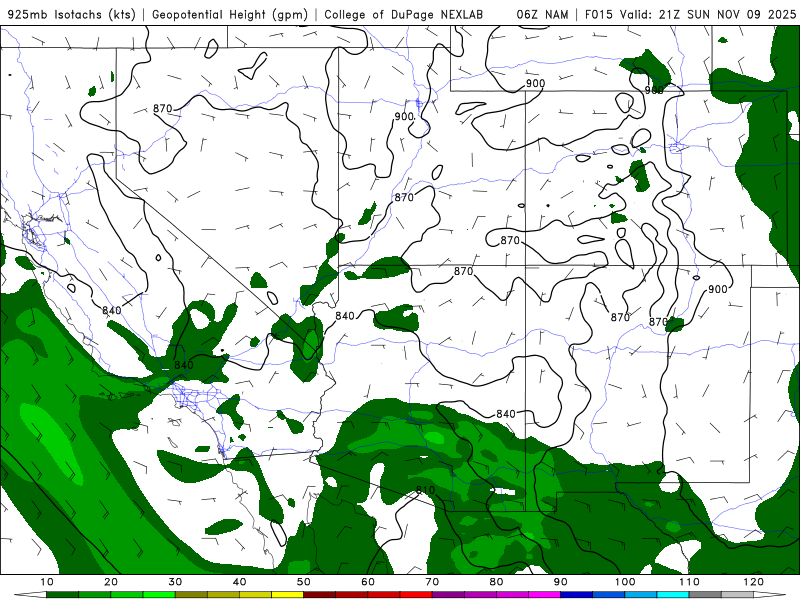Image resolution: width=800 pixels, height=600 pixels.
Task: Click the legend scale value '10'
Action: 46,582
